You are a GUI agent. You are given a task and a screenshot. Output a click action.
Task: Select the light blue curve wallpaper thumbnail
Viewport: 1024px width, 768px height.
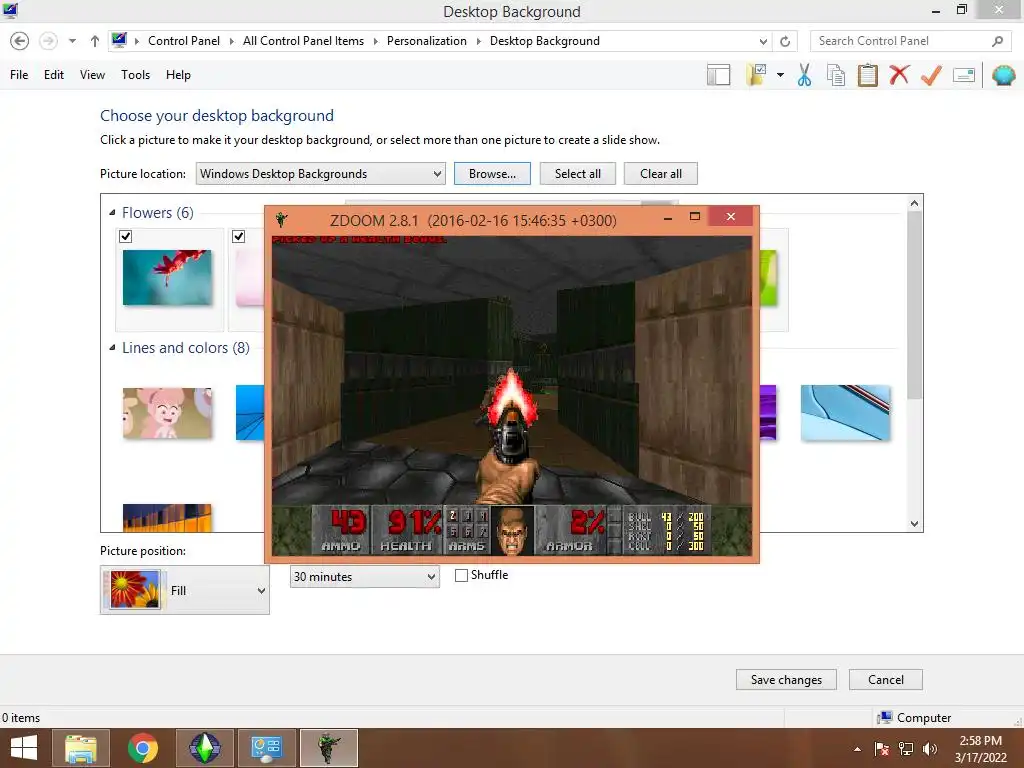[x=846, y=413]
